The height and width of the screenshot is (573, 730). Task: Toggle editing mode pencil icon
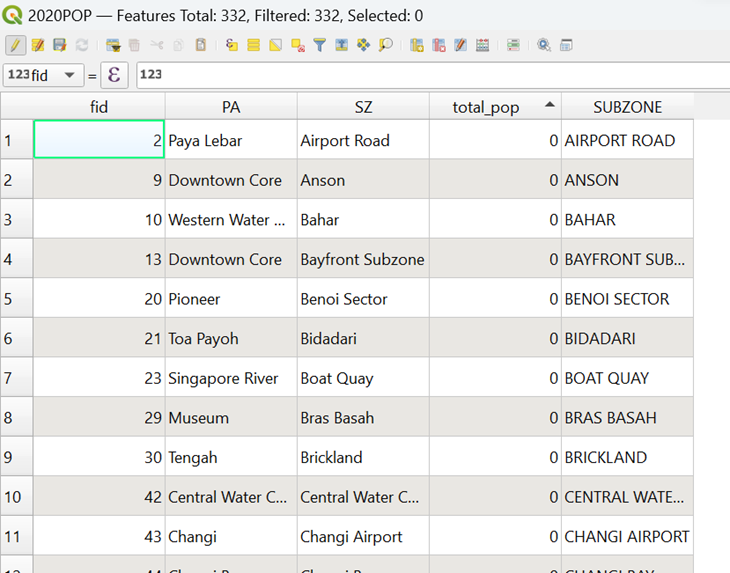click(x=16, y=45)
